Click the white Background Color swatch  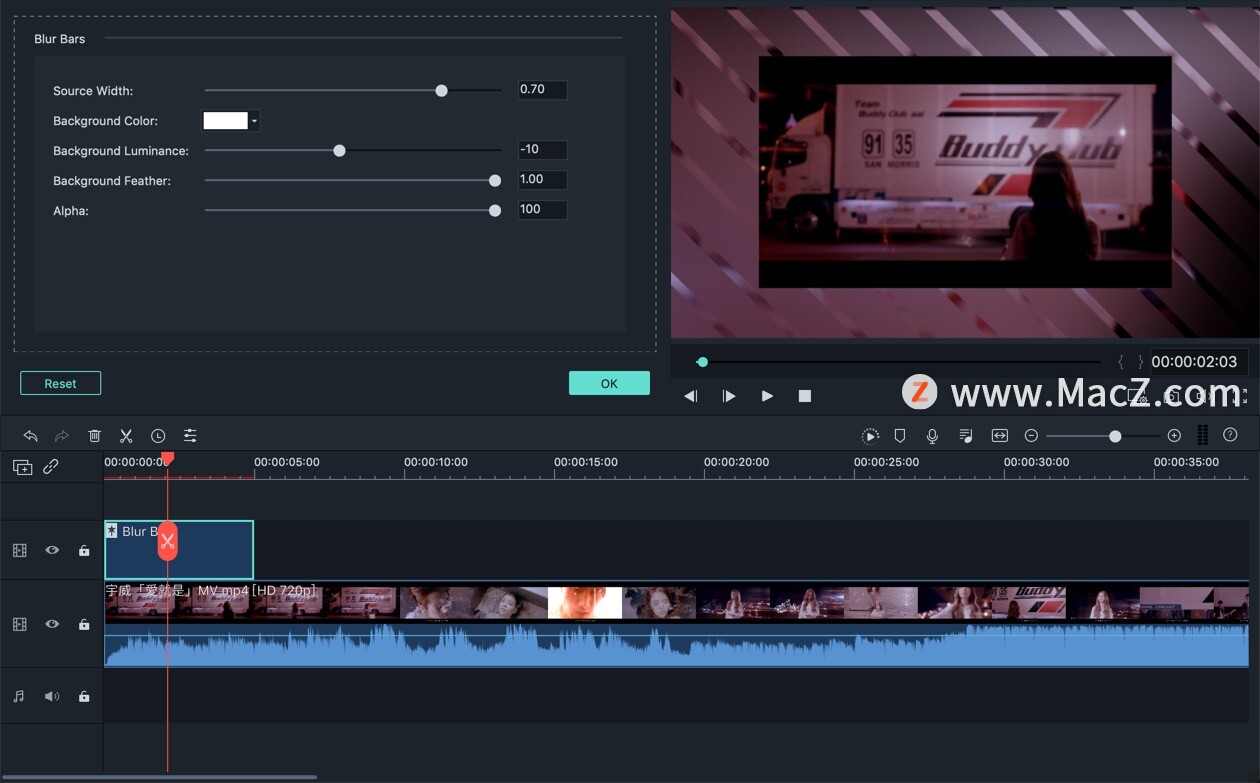(226, 121)
